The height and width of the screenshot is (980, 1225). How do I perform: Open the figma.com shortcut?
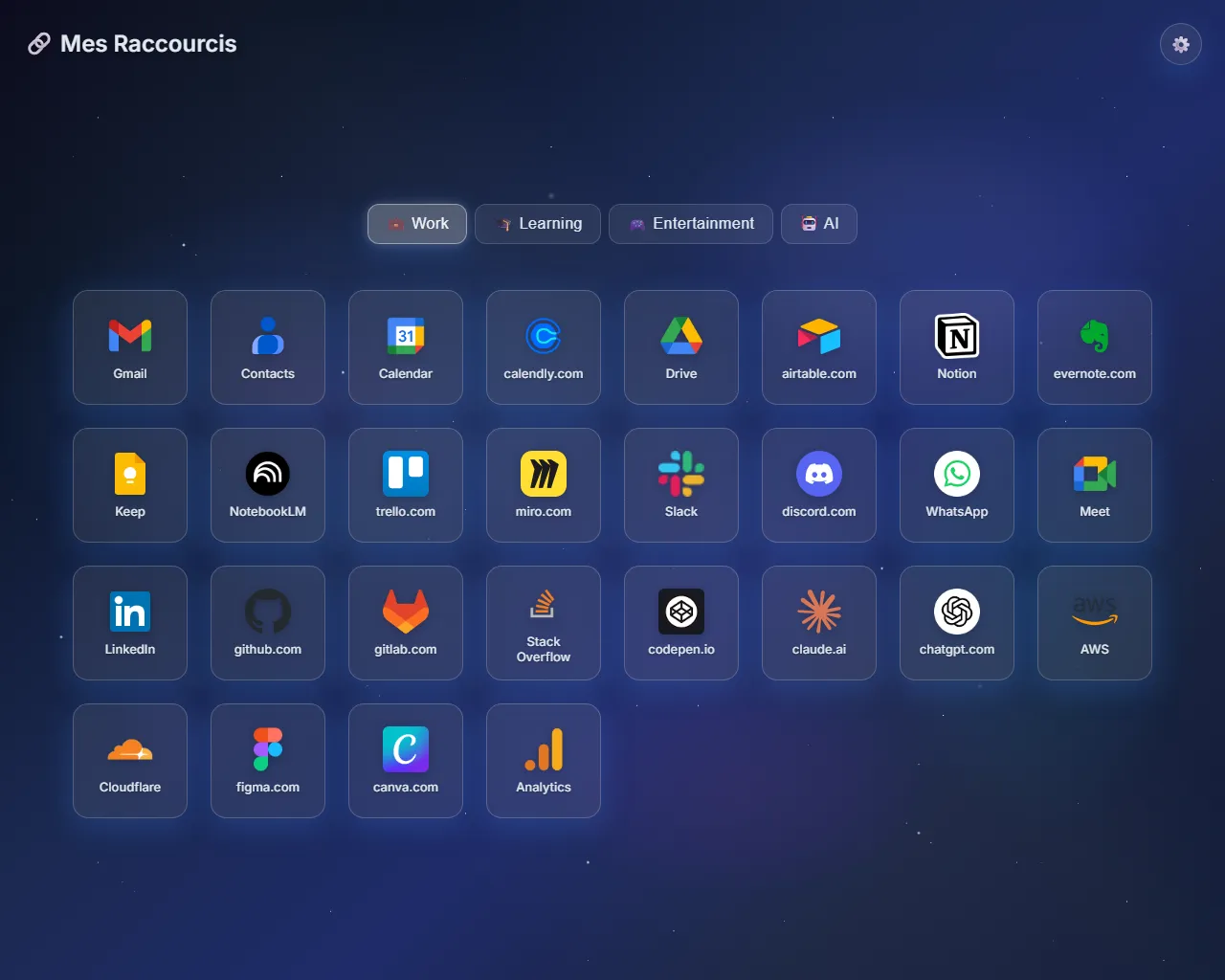268,760
